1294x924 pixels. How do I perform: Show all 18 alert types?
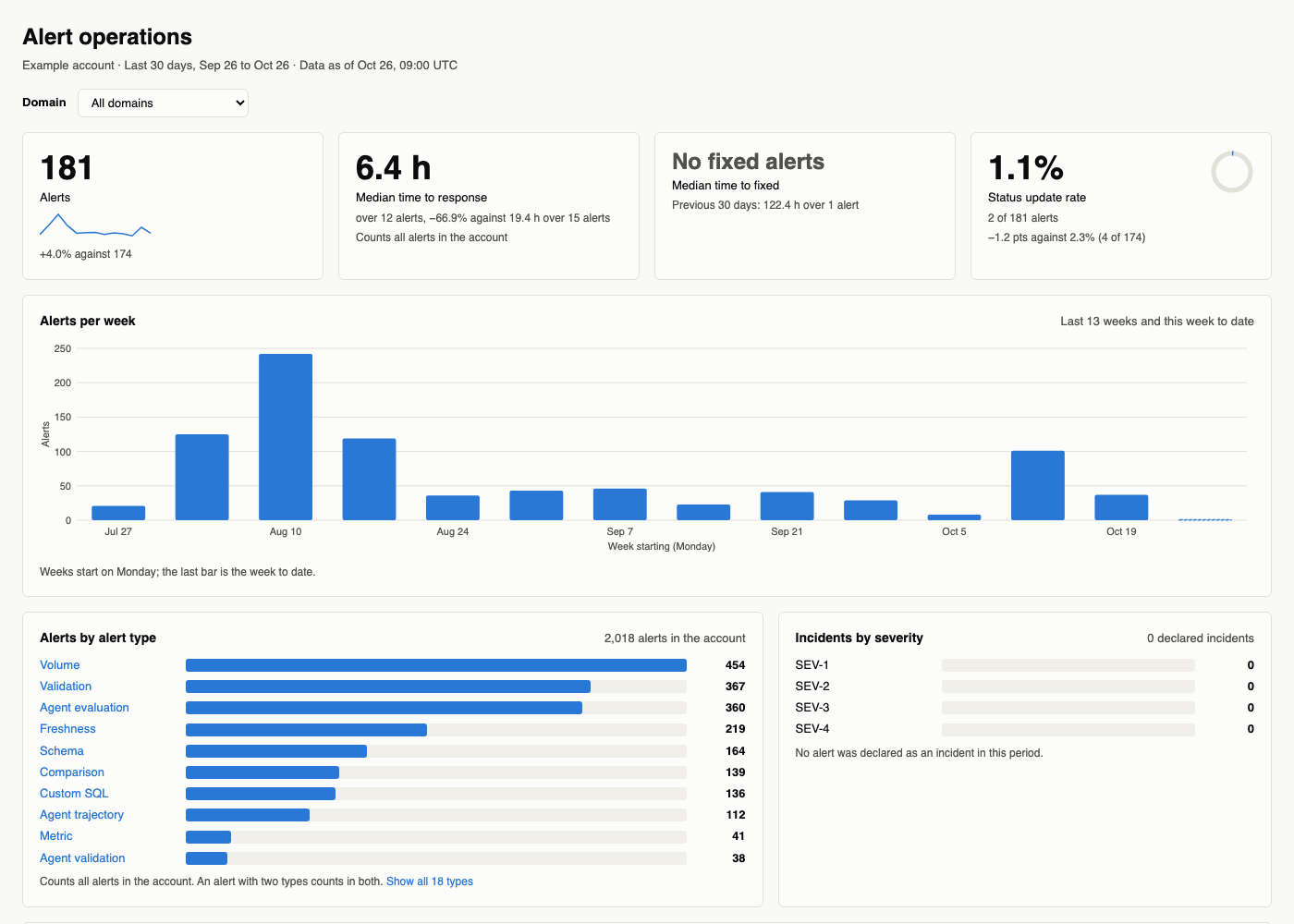tap(430, 881)
